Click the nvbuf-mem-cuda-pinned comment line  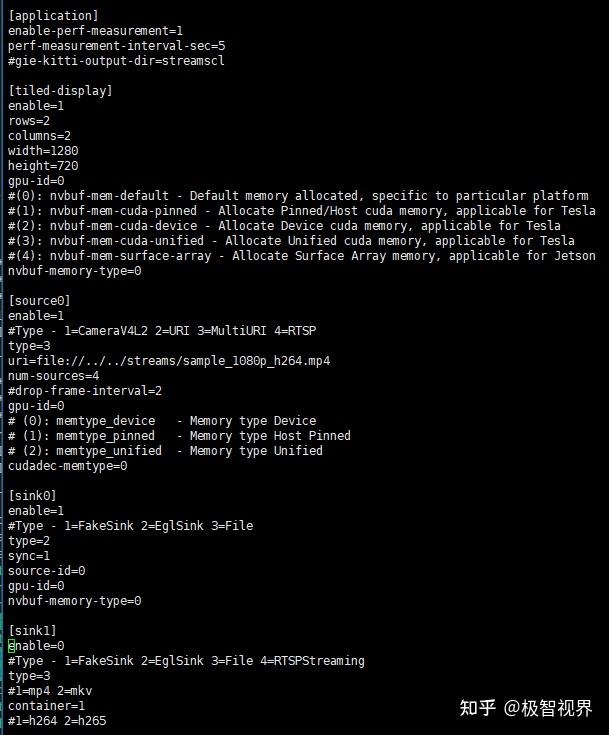point(302,211)
